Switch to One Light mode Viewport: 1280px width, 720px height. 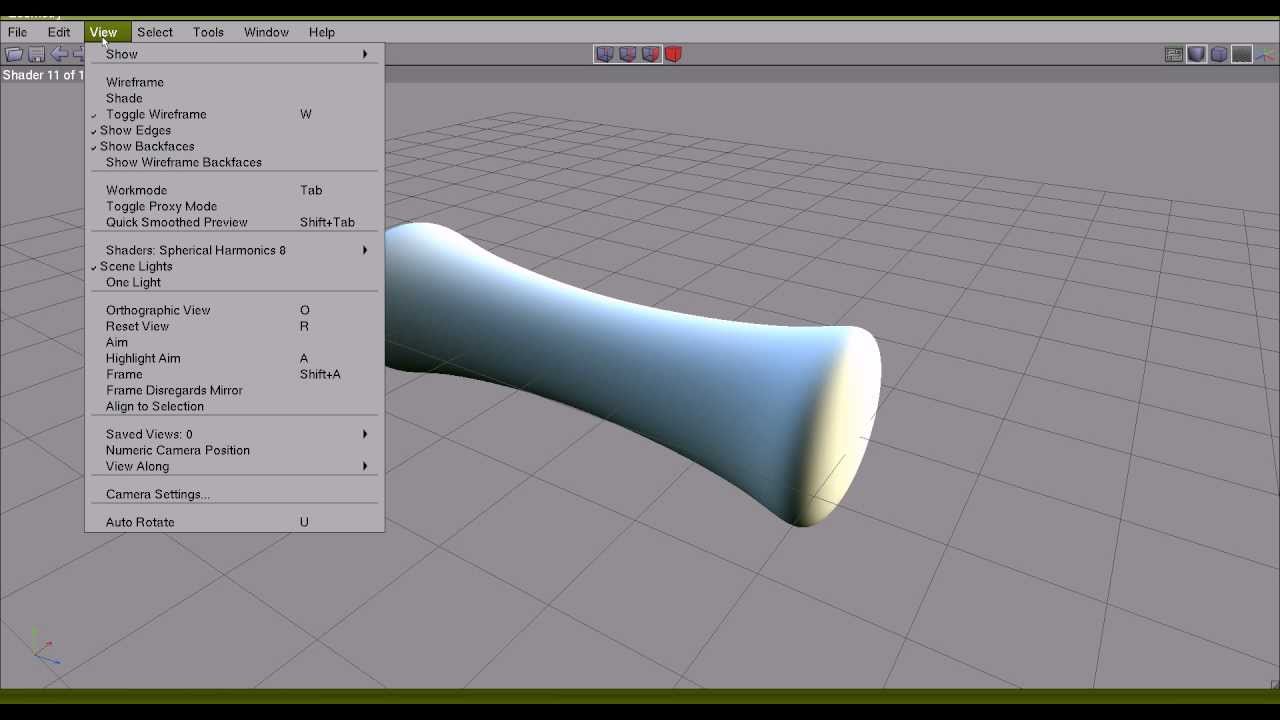pyautogui.click(x=234, y=282)
